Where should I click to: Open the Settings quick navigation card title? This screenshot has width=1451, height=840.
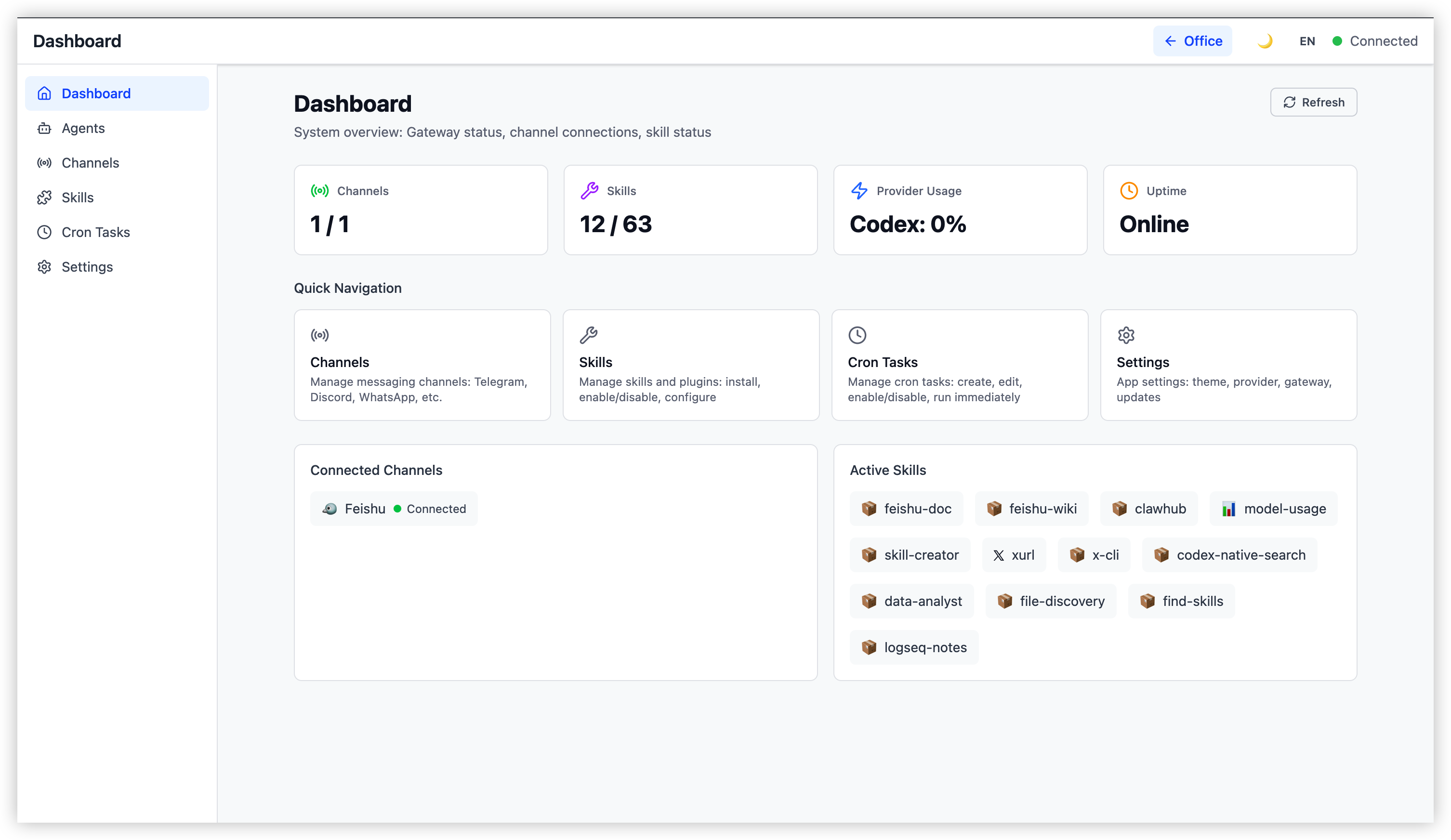pyautogui.click(x=1143, y=362)
